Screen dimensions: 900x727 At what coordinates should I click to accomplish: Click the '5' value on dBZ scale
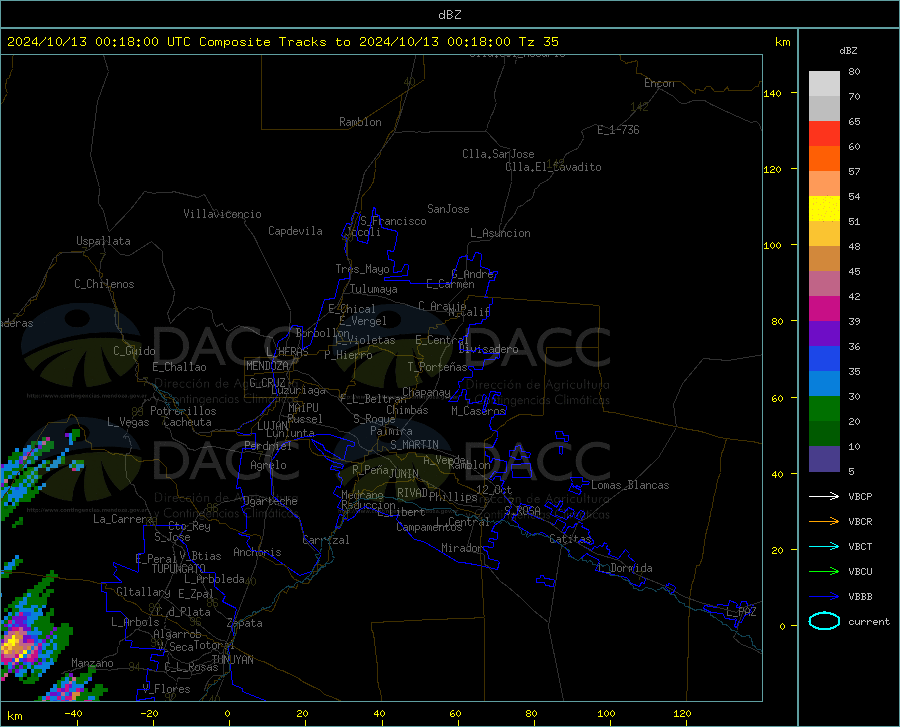pyautogui.click(x=851, y=472)
